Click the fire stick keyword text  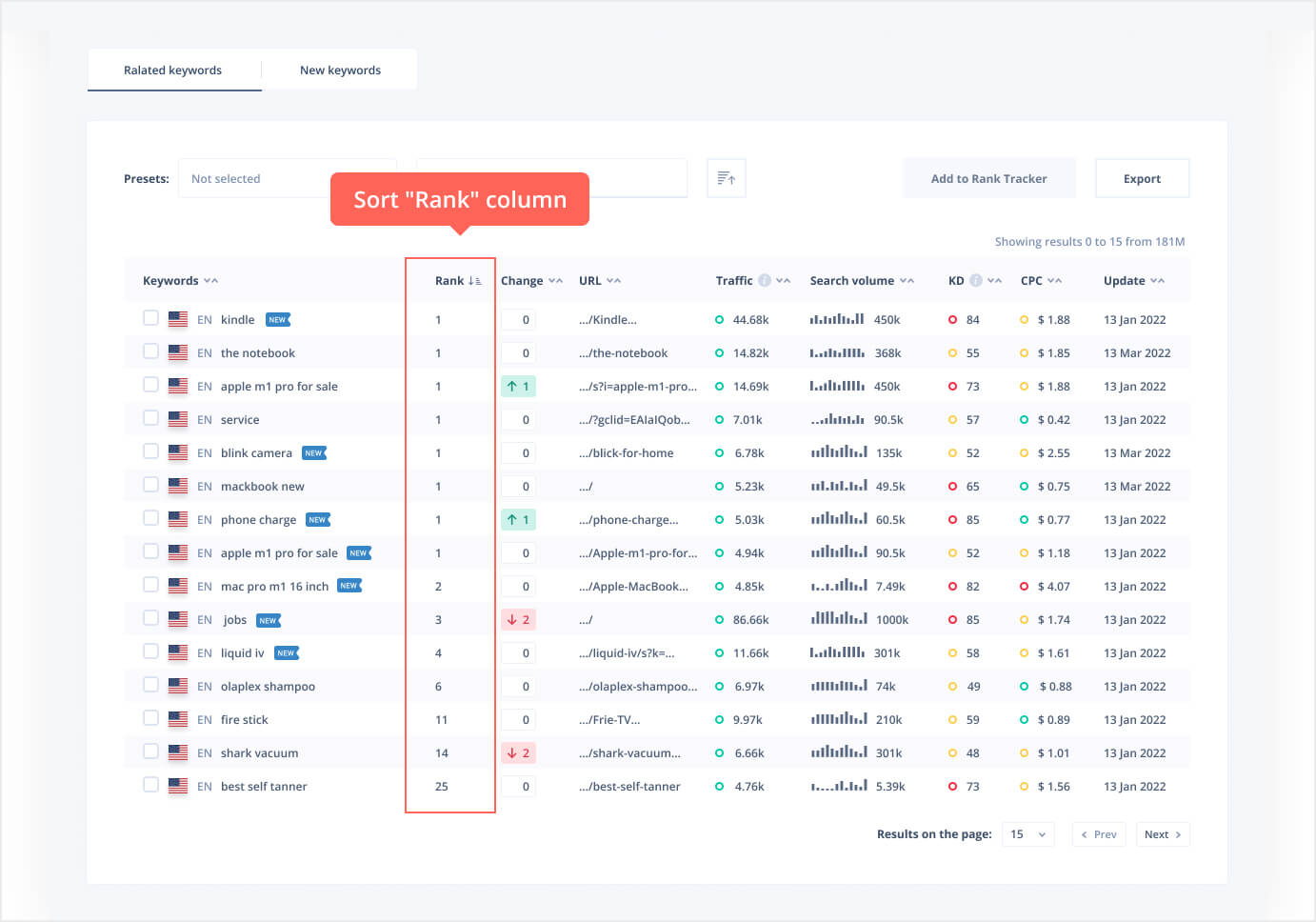(245, 720)
